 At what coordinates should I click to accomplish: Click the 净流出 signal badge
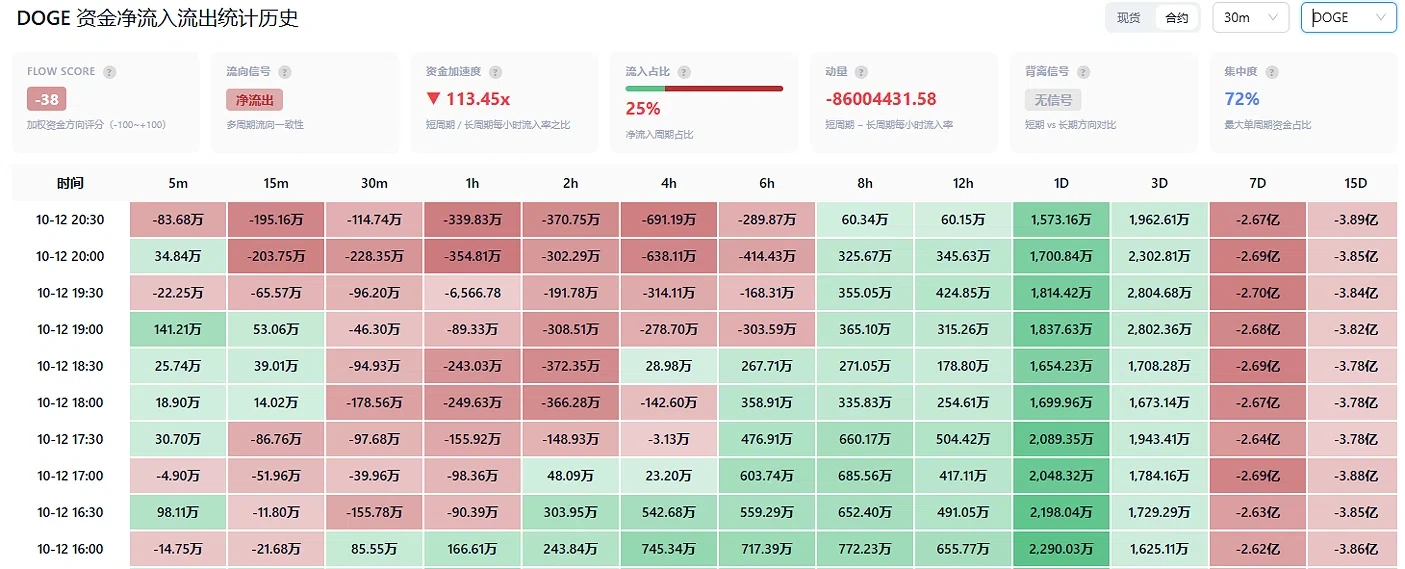coord(254,100)
